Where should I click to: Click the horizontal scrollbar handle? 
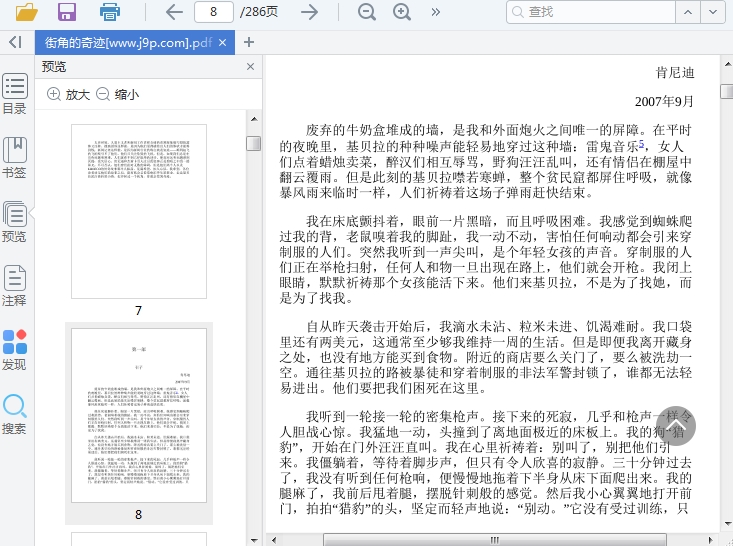[495, 540]
